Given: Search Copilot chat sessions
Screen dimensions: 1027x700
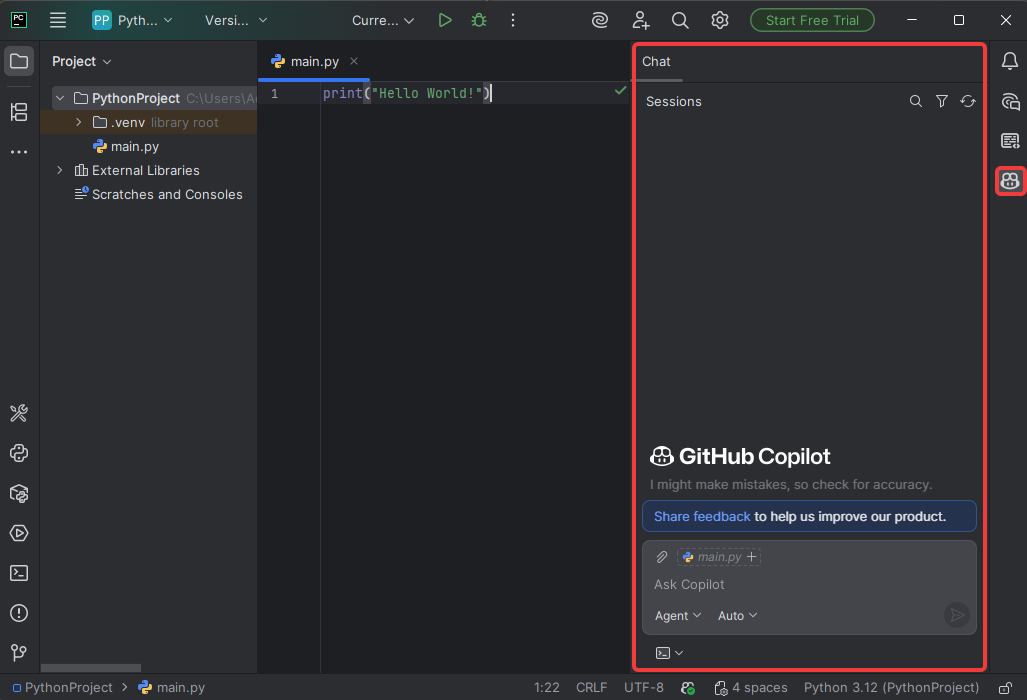Looking at the screenshot, I should click(916, 101).
